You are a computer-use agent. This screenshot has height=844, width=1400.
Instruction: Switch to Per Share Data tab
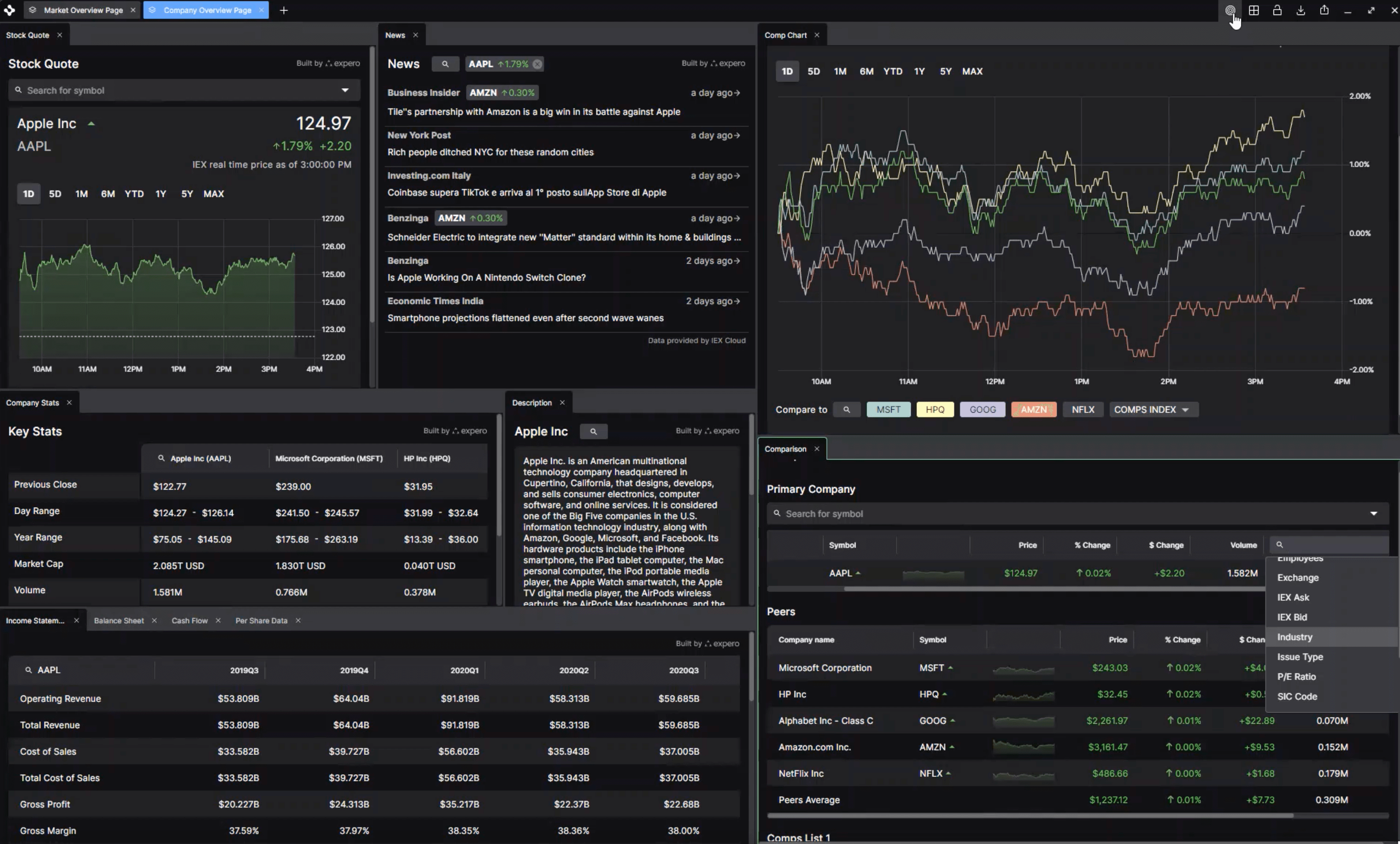pyautogui.click(x=261, y=620)
